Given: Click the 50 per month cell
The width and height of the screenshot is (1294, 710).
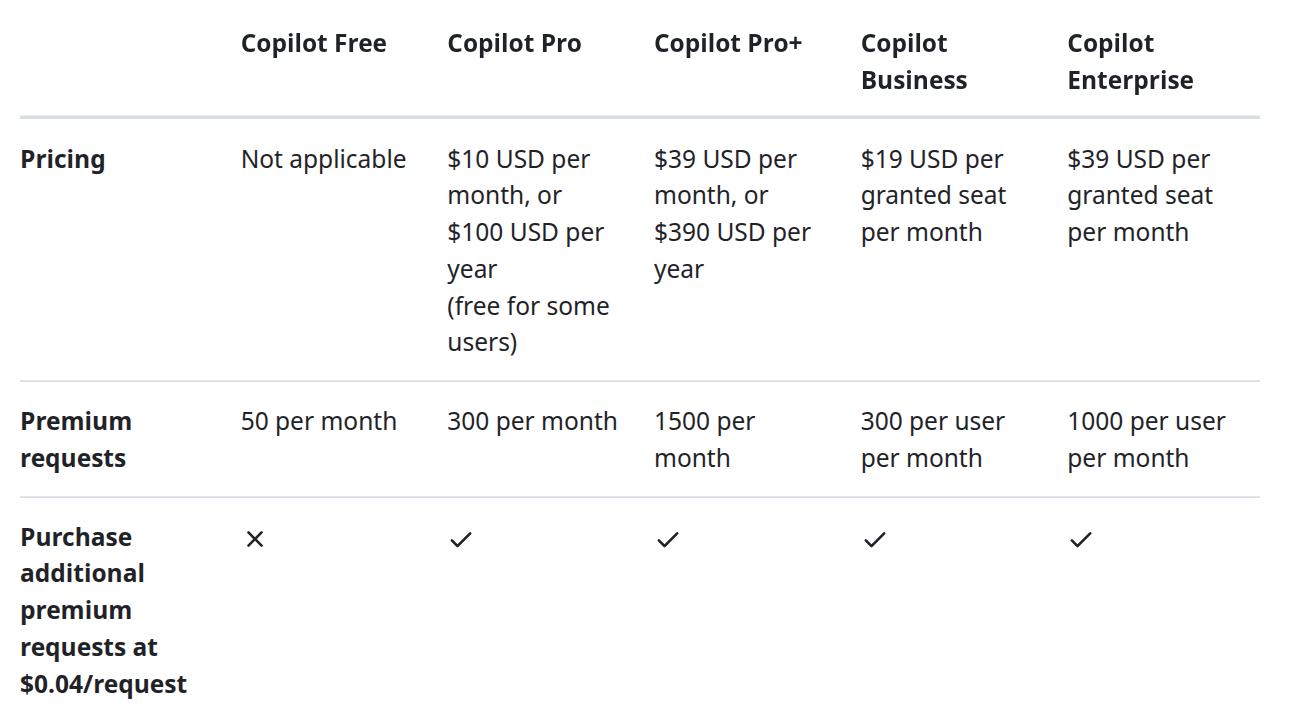Looking at the screenshot, I should click(318, 422).
